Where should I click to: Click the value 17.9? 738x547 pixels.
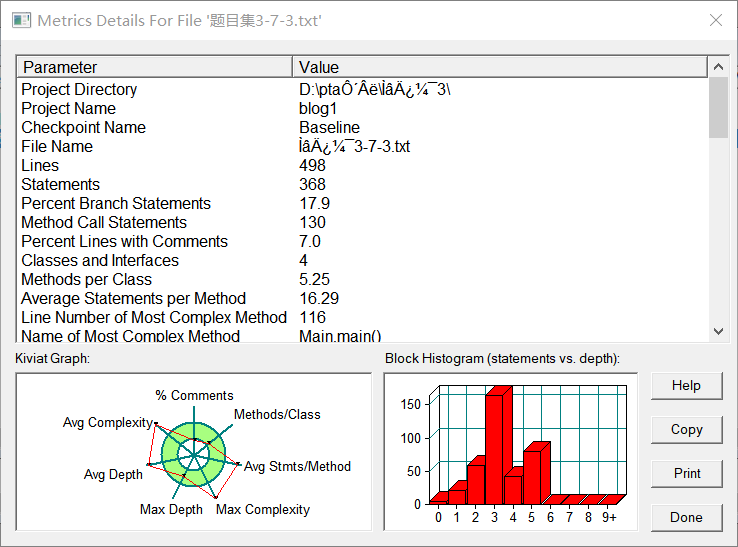click(314, 203)
